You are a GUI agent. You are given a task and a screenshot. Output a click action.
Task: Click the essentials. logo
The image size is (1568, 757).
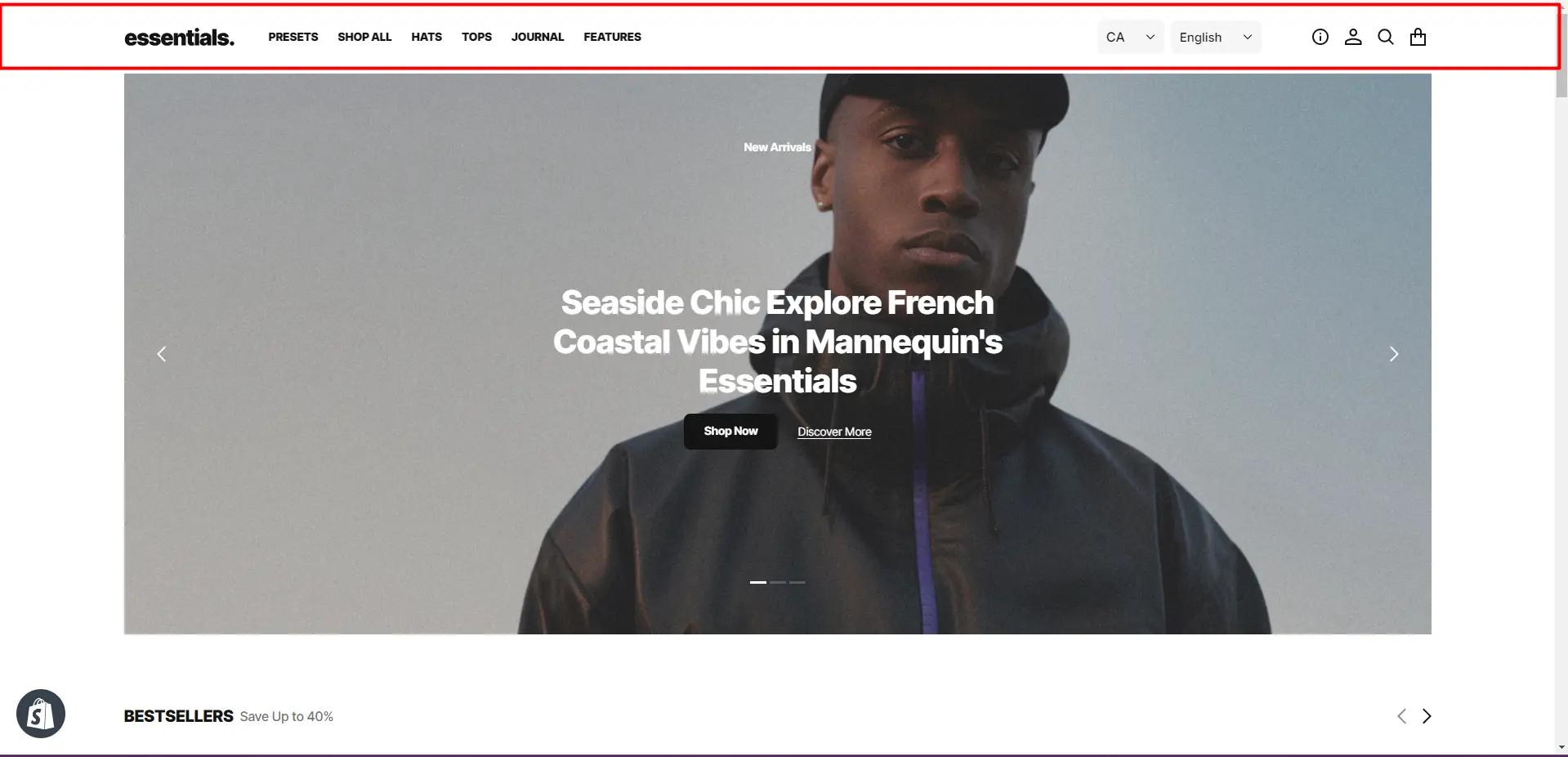[x=179, y=37]
